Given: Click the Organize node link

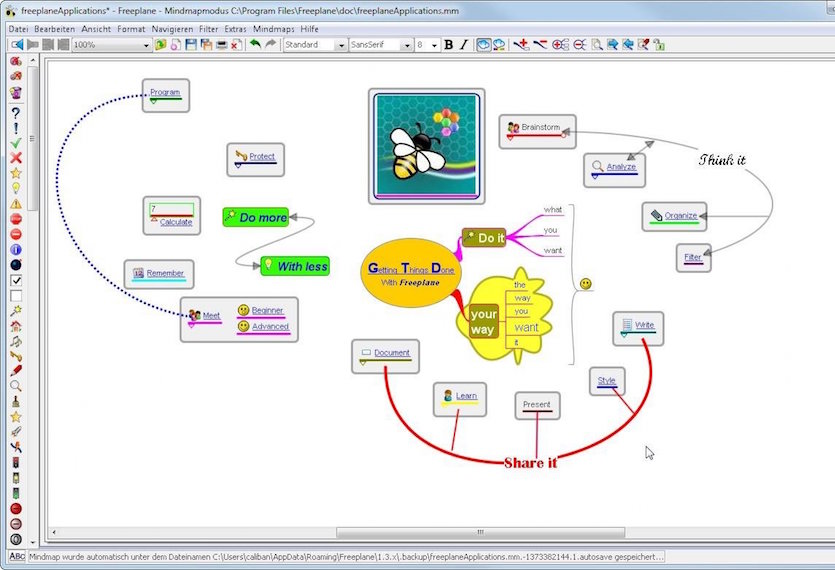Looking at the screenshot, I should click(x=681, y=215).
